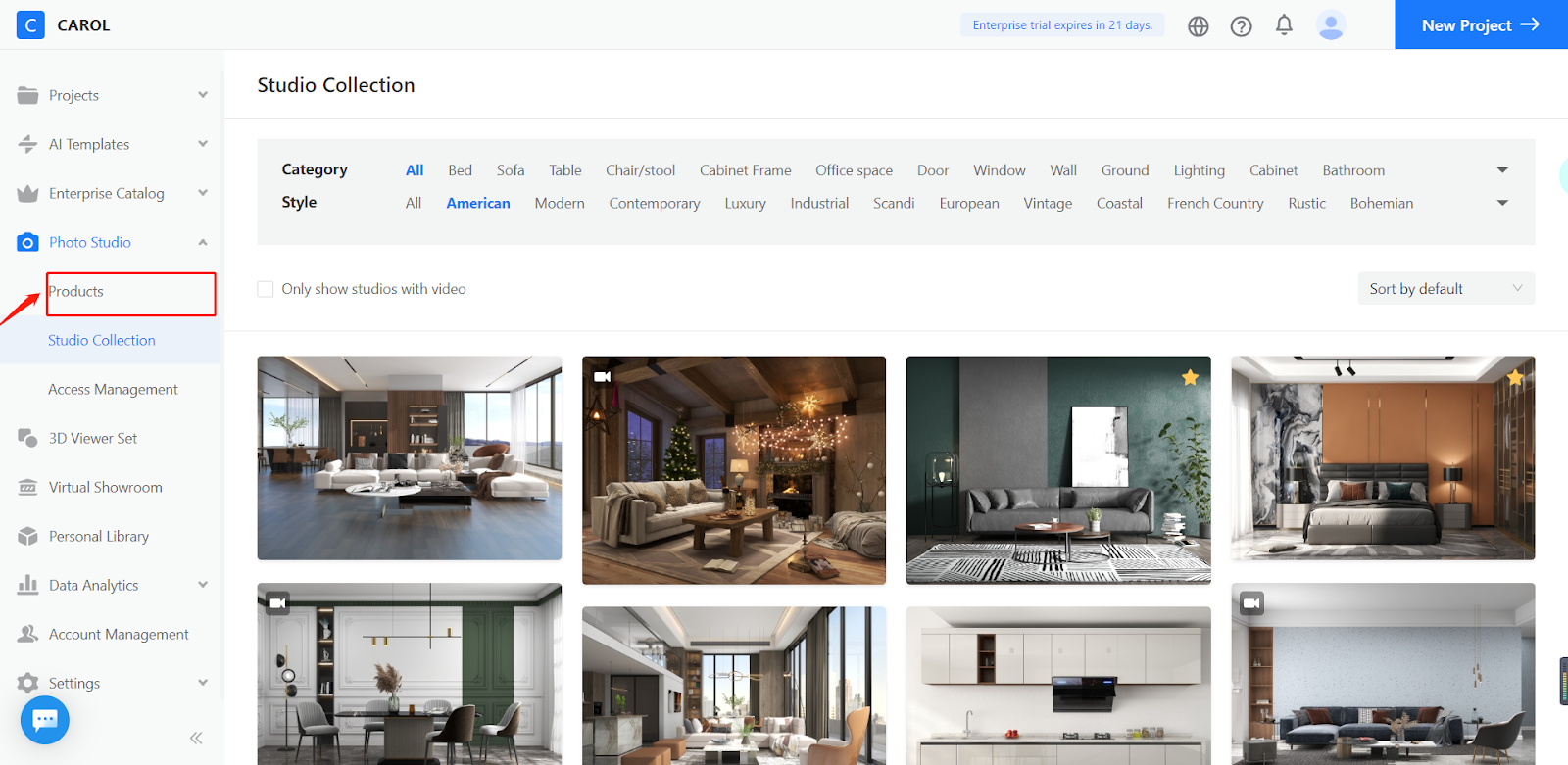This screenshot has height=765, width=1568.
Task: Open the notifications bell
Action: click(1284, 24)
